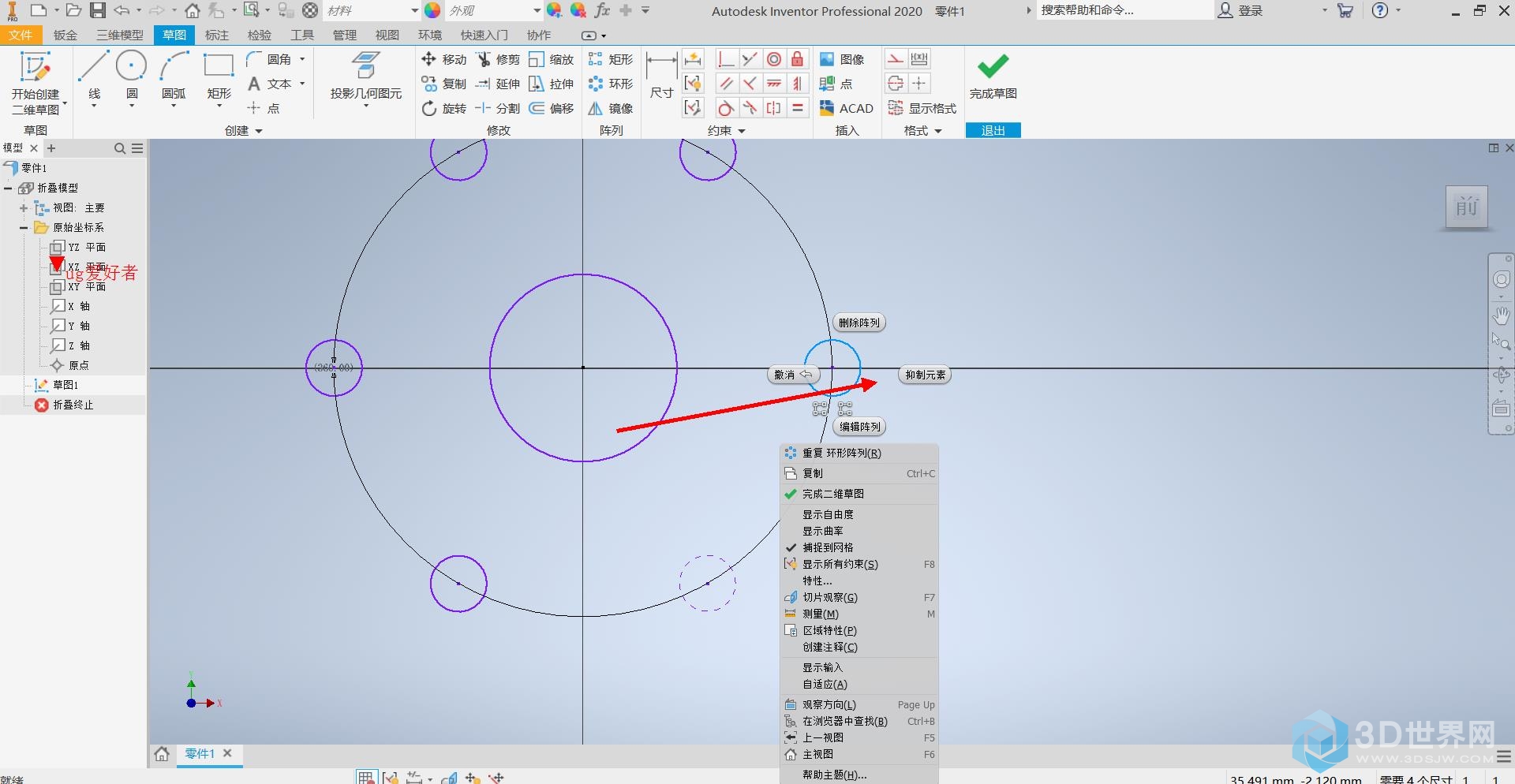Toggle 显示所有约束 in context menu
1515x784 pixels.
[859, 564]
